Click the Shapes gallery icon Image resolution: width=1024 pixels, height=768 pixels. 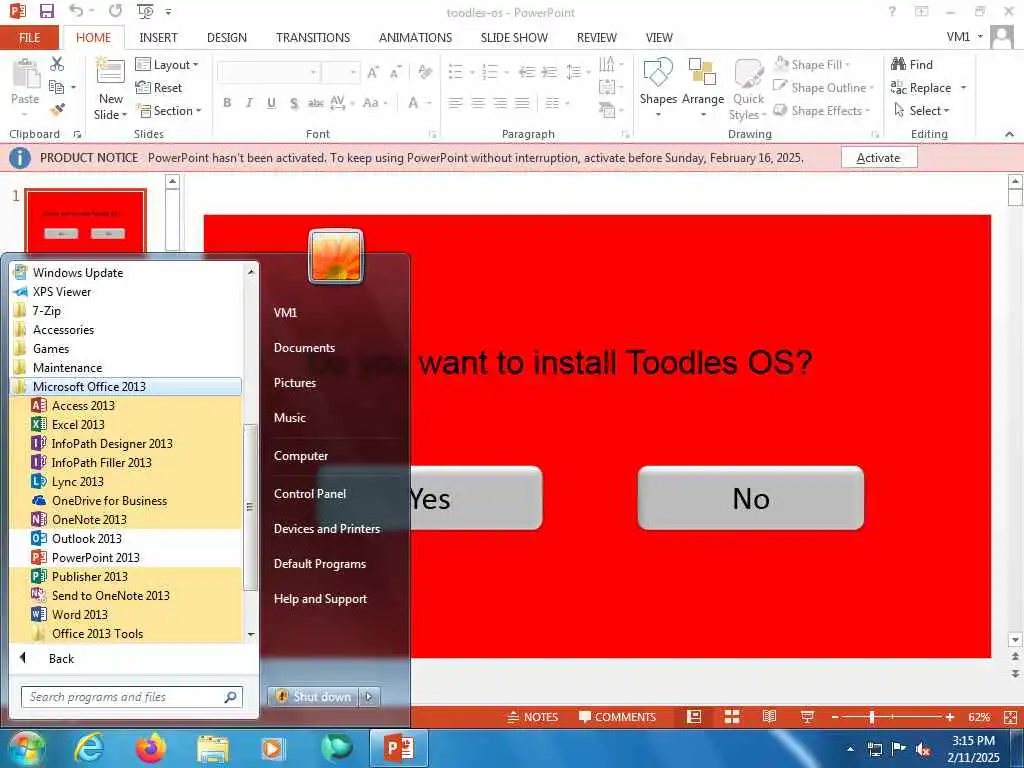click(x=658, y=72)
